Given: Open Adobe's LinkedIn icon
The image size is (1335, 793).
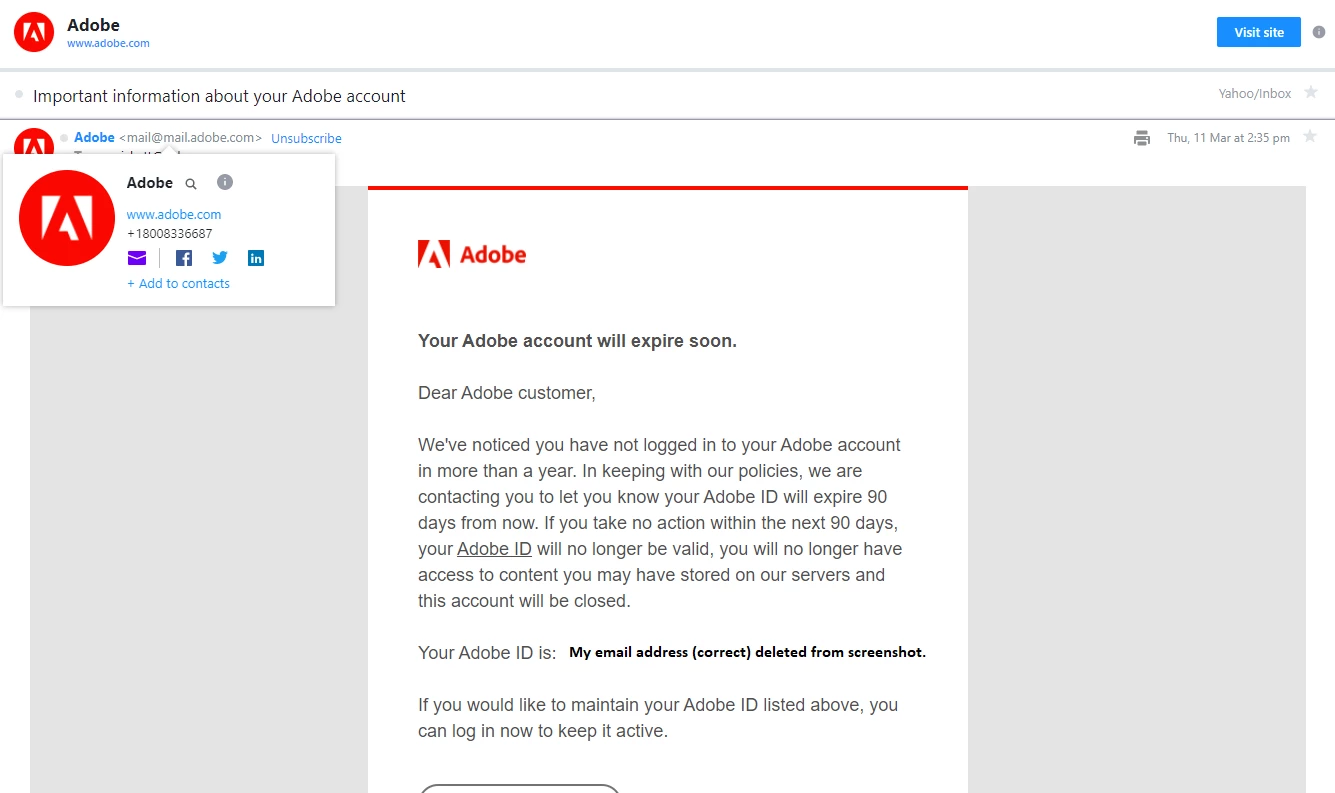Looking at the screenshot, I should [x=256, y=258].
